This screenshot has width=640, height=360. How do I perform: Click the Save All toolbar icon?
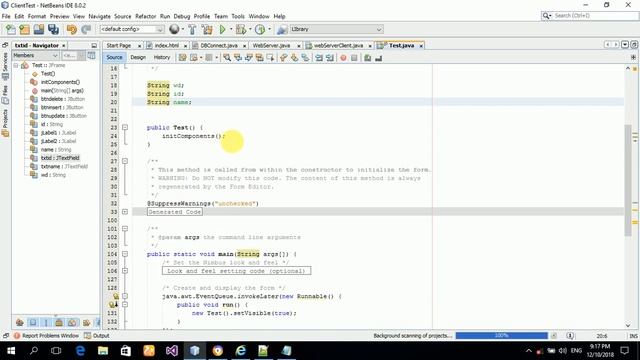(x=53, y=29)
